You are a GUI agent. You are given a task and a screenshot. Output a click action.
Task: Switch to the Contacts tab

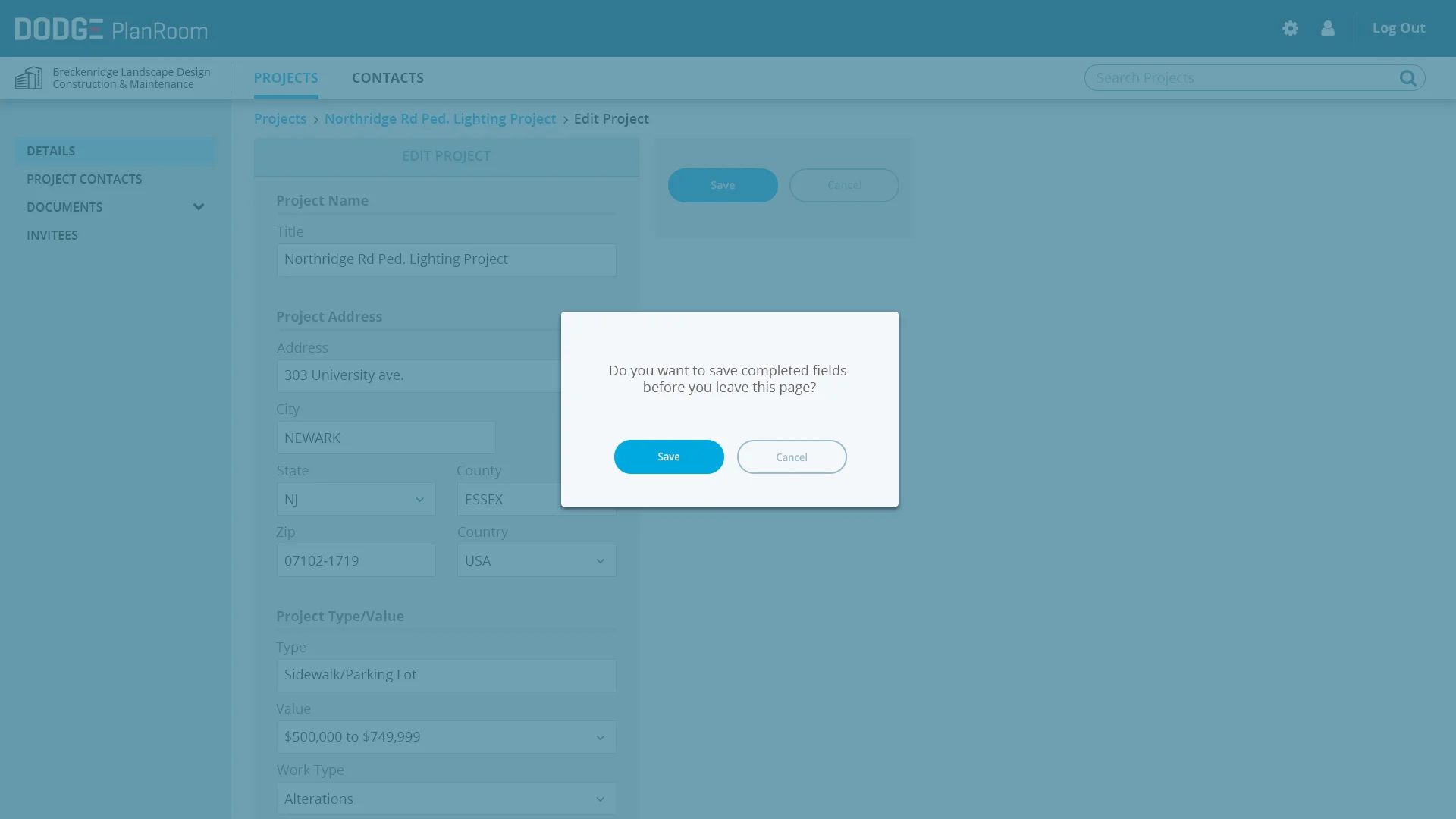pos(388,77)
